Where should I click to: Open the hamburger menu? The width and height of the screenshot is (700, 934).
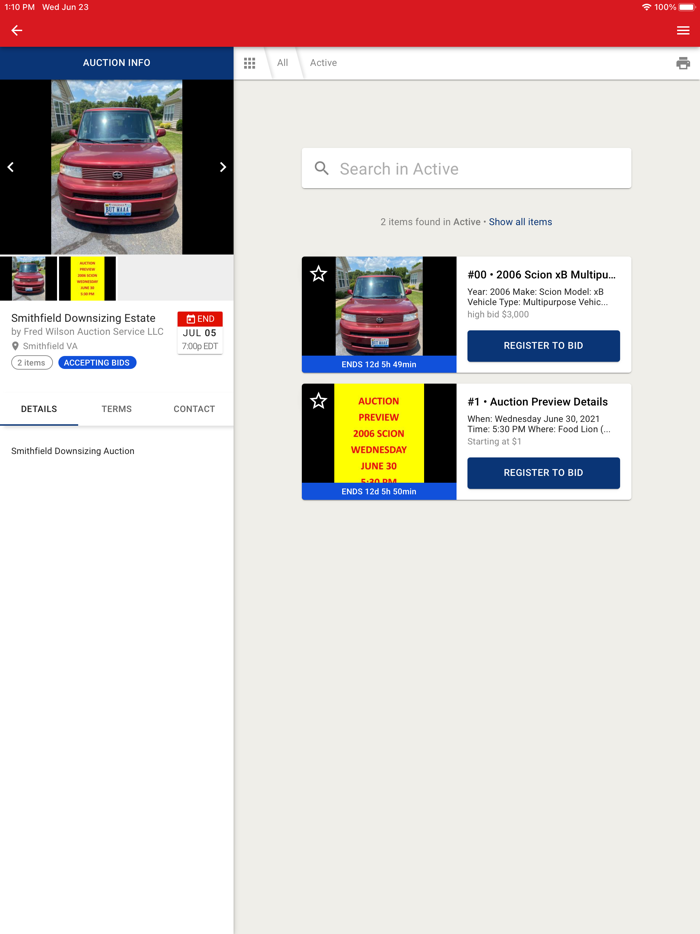pyautogui.click(x=683, y=30)
